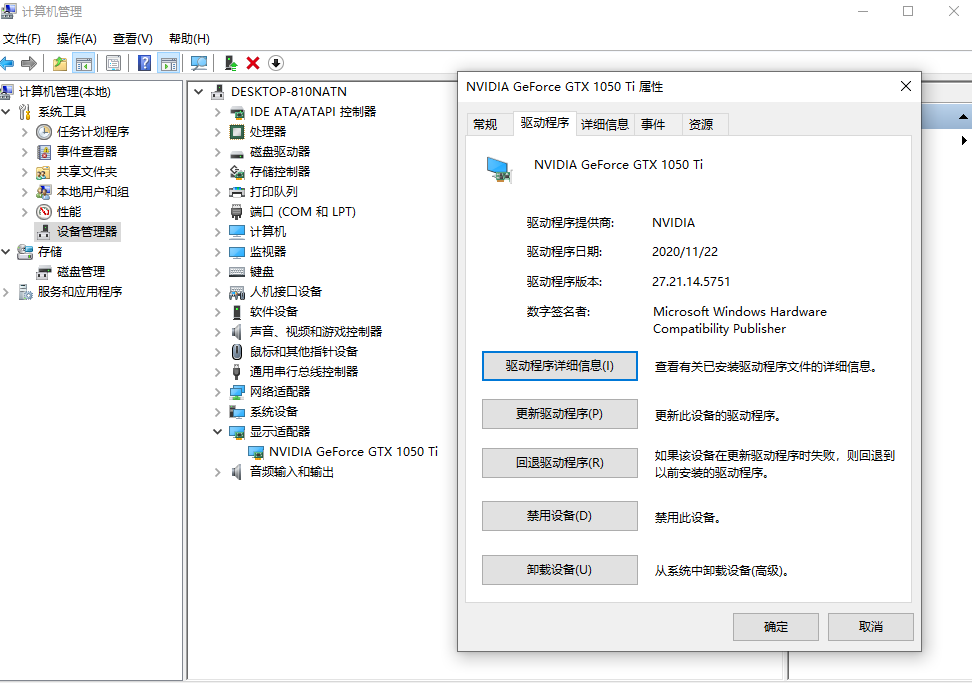The image size is (972, 683).
Task: Click the 磁盘驱动器 device category icon
Action: [237, 152]
